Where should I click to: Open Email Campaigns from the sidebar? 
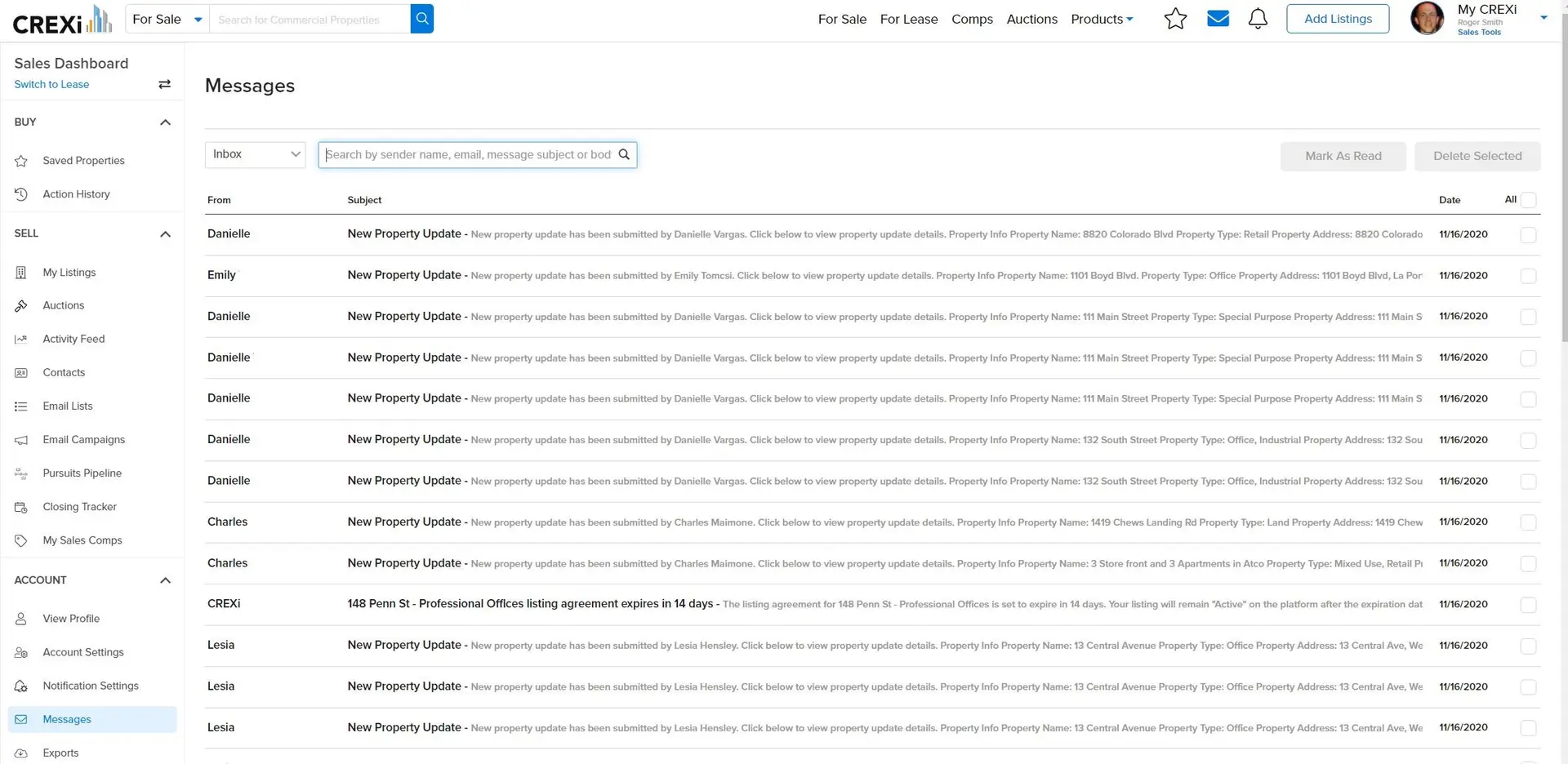coord(83,440)
